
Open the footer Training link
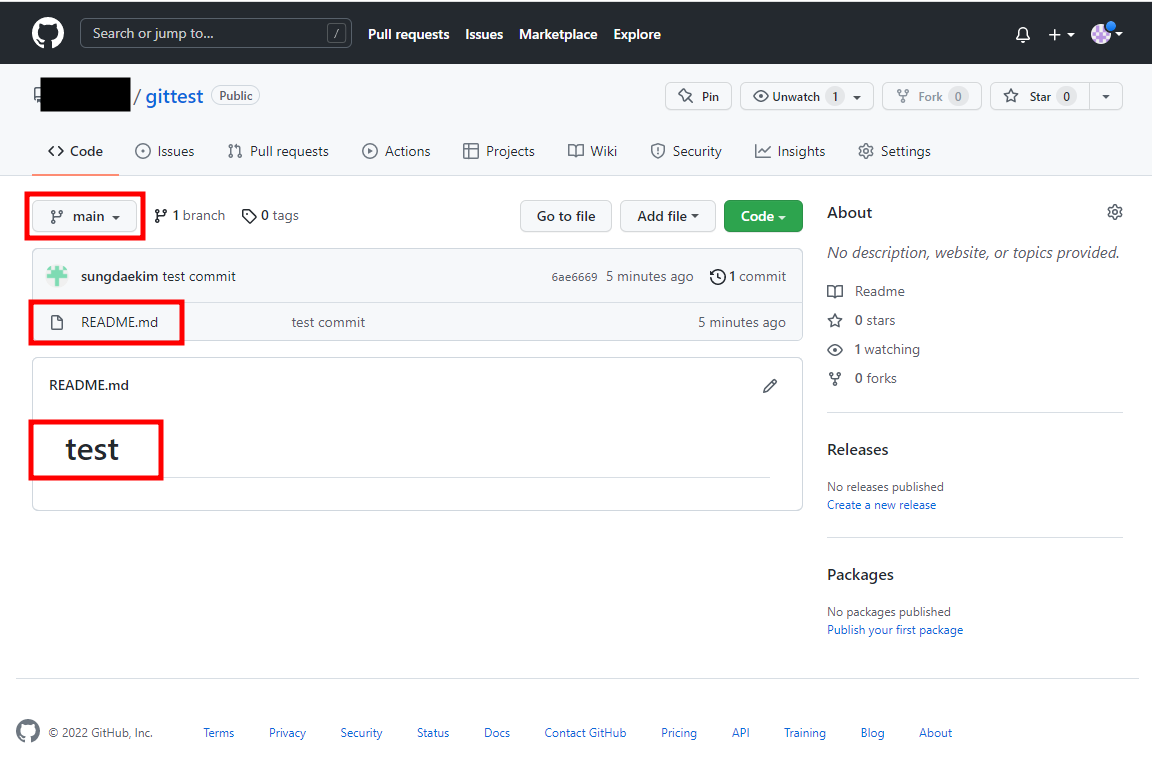[x=804, y=733]
